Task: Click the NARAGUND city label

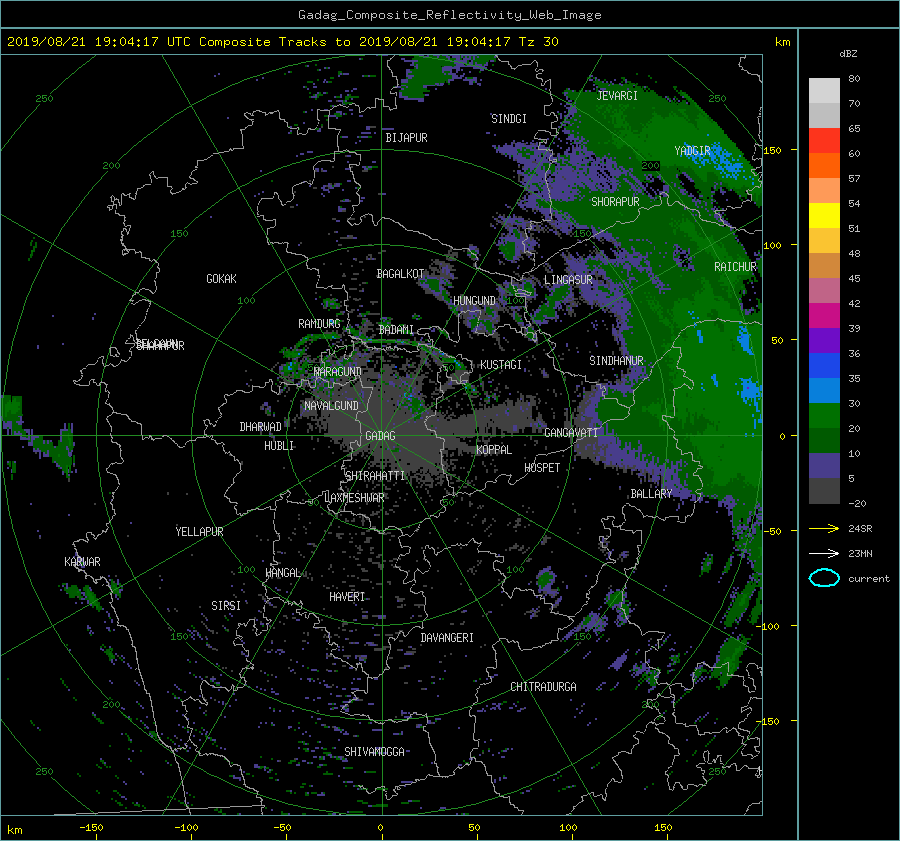Action: point(338,371)
